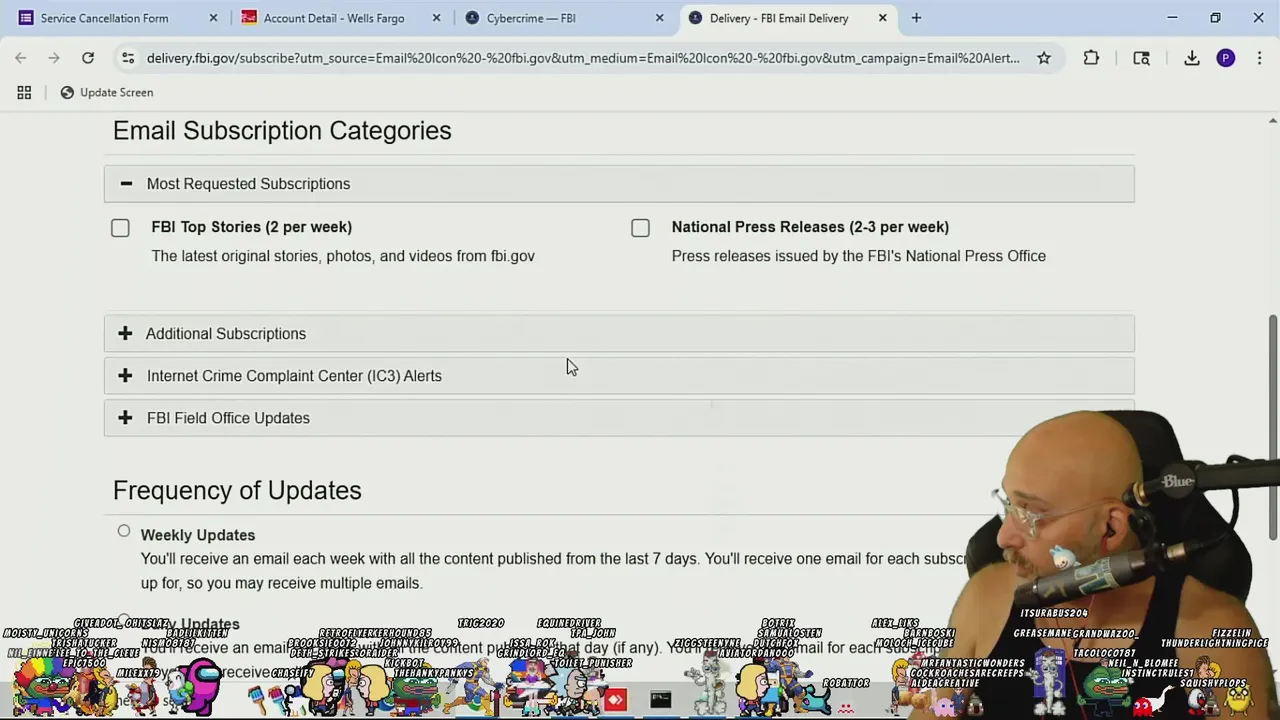Open a new tab with the plus button
1280x720 pixels.
(916, 18)
